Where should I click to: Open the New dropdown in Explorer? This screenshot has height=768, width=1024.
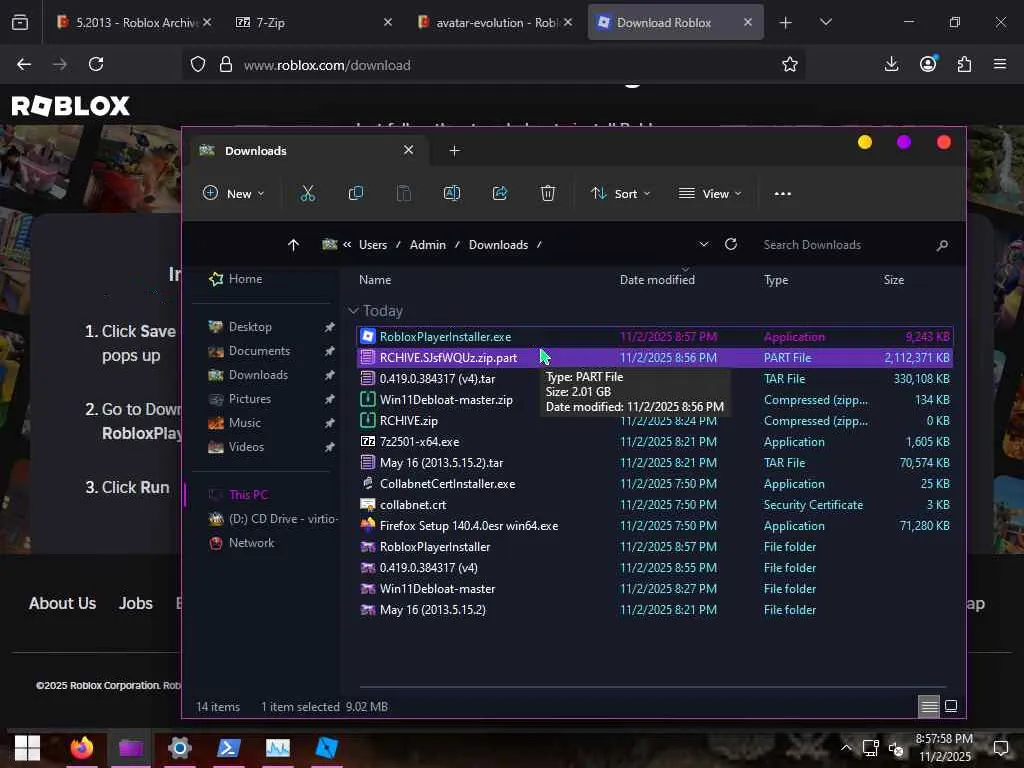[234, 193]
